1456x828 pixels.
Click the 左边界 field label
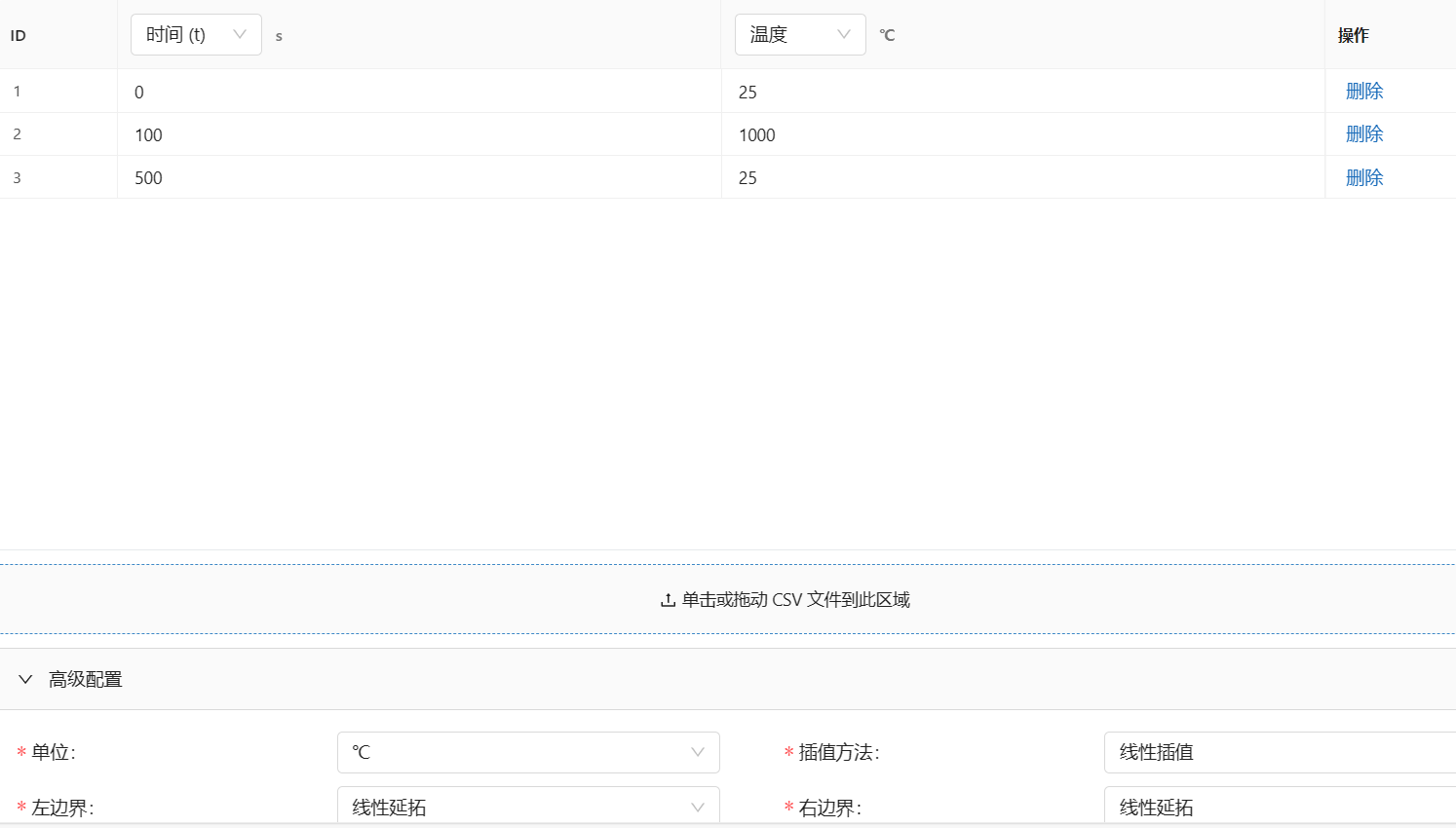click(62, 808)
